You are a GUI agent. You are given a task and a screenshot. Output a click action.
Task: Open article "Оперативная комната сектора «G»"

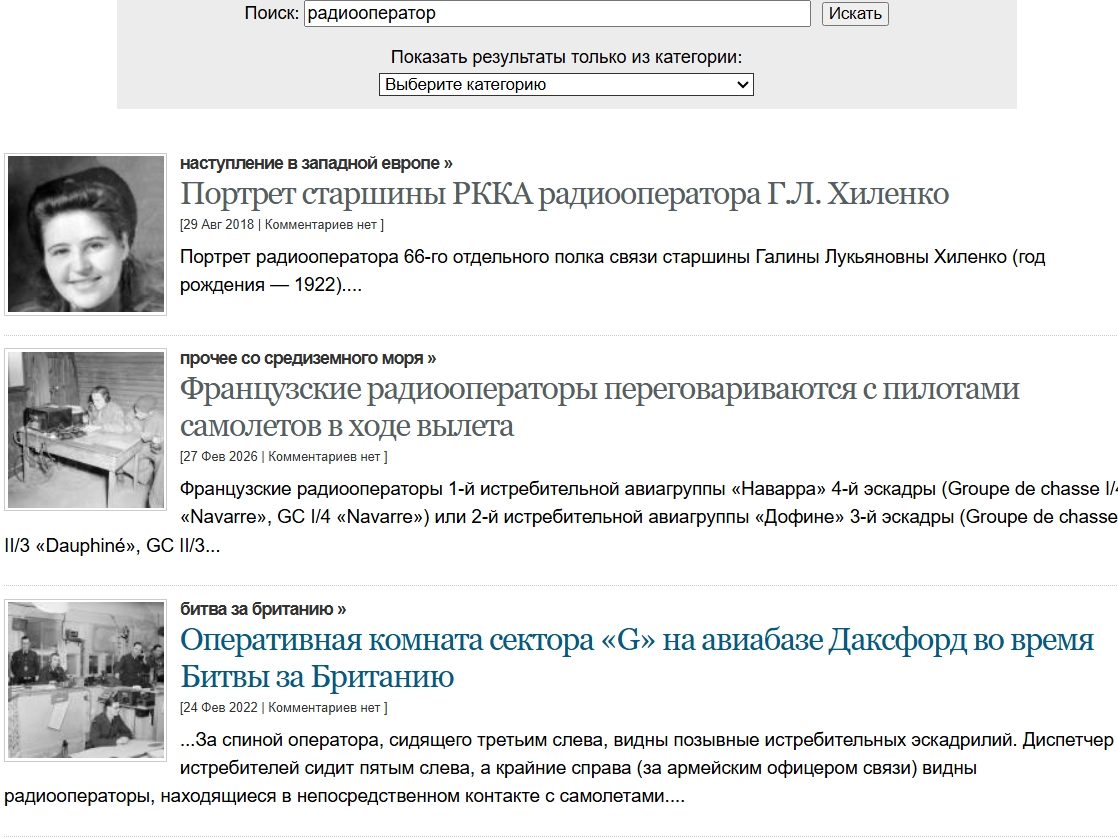637,640
